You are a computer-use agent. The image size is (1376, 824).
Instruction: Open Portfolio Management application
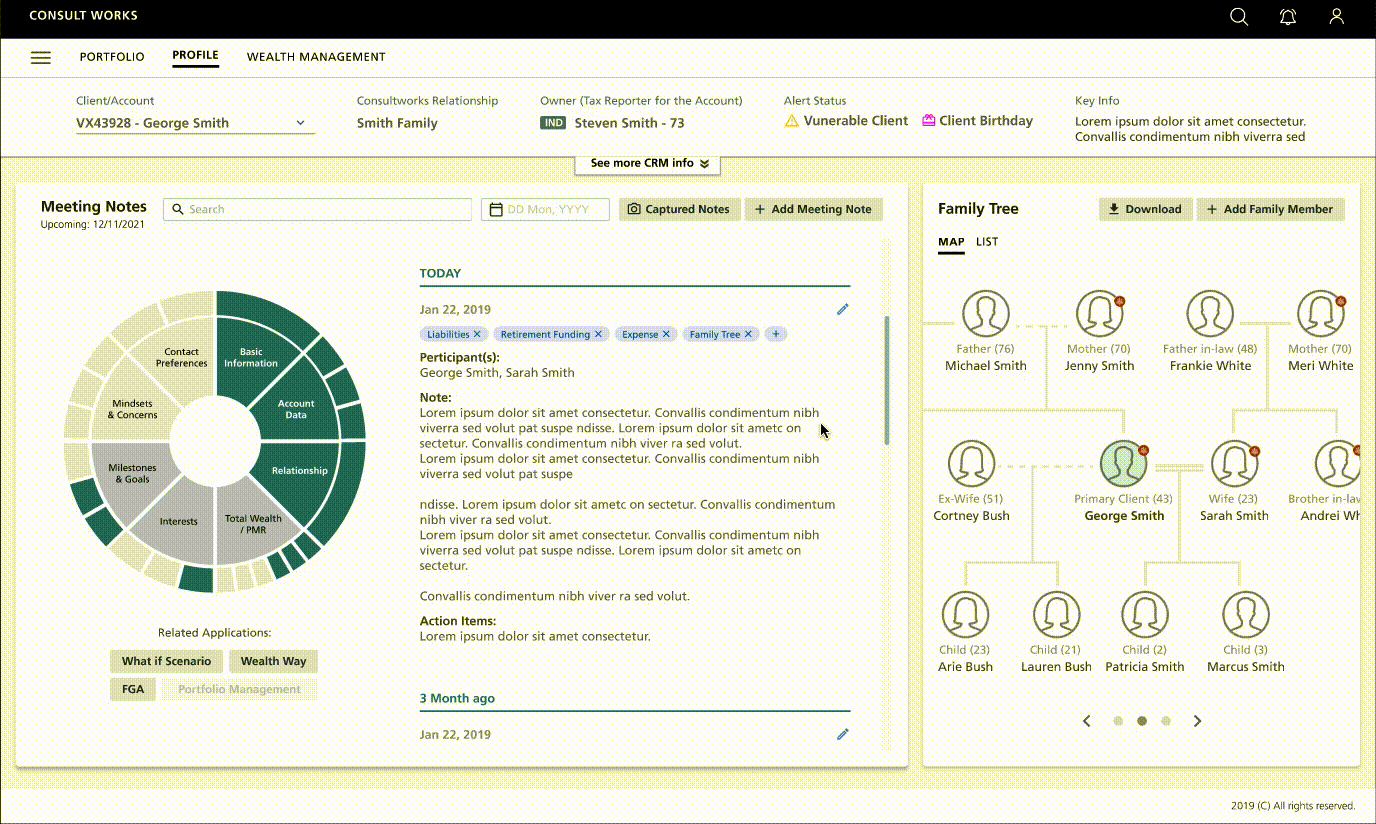tap(239, 689)
